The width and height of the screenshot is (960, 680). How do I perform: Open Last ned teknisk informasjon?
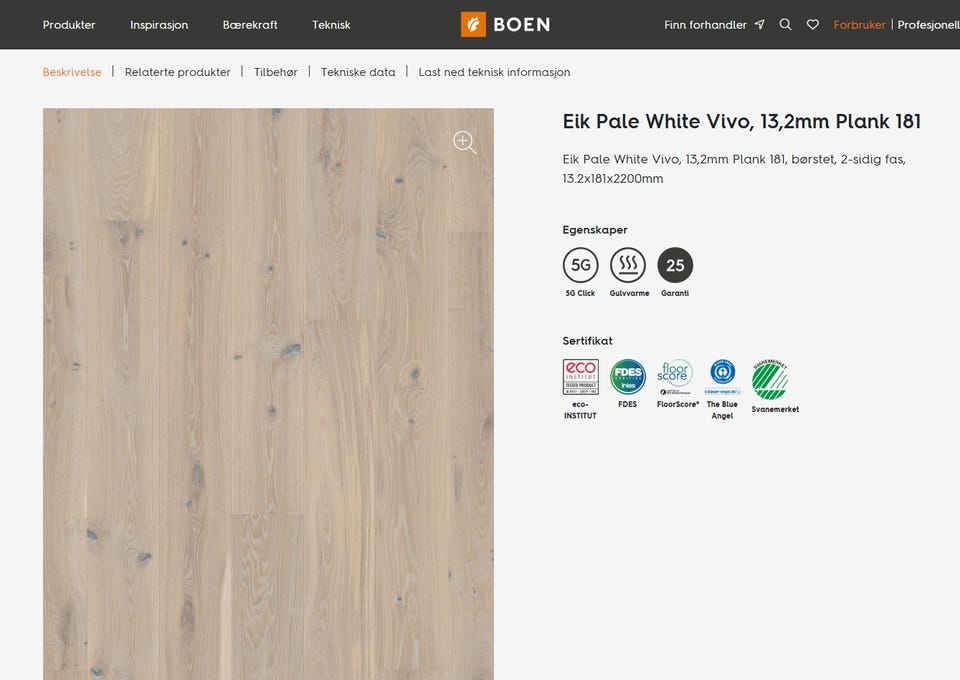(x=494, y=72)
